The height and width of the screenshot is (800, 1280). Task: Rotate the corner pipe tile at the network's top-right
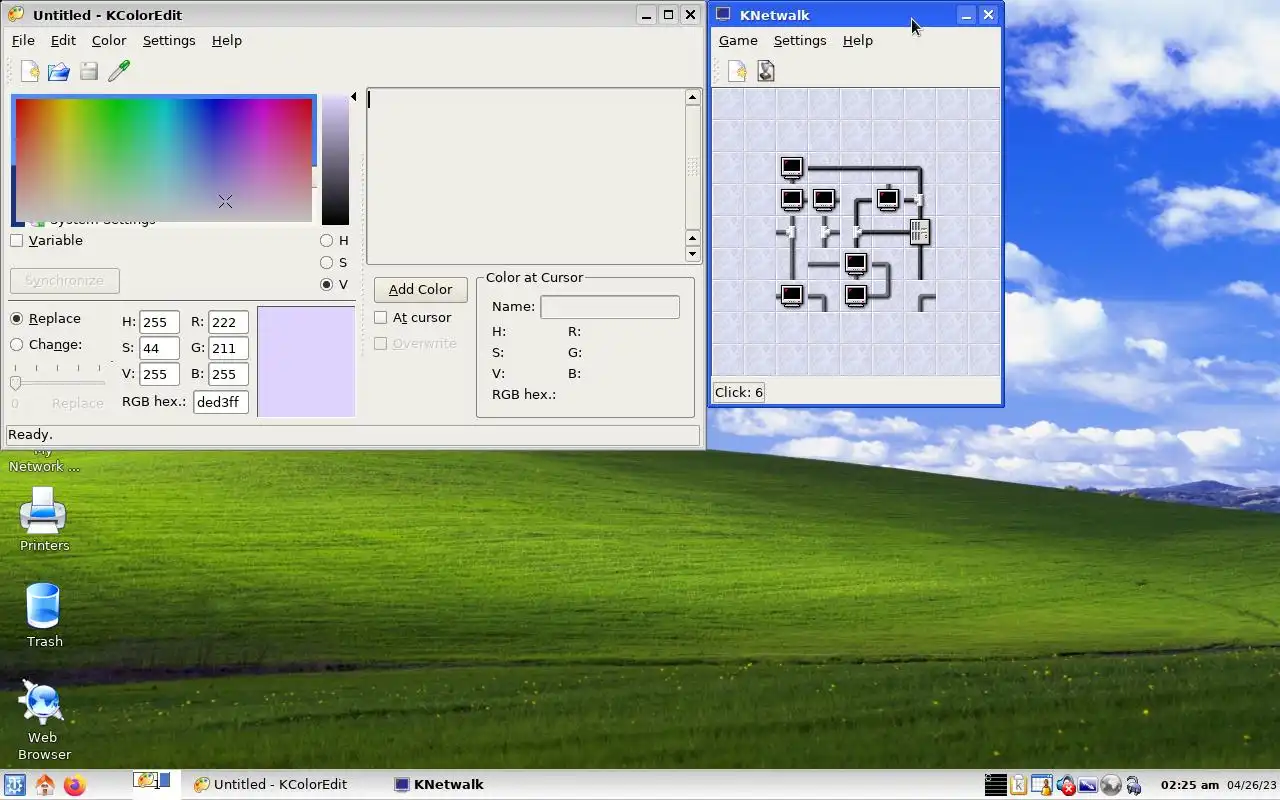click(920, 168)
